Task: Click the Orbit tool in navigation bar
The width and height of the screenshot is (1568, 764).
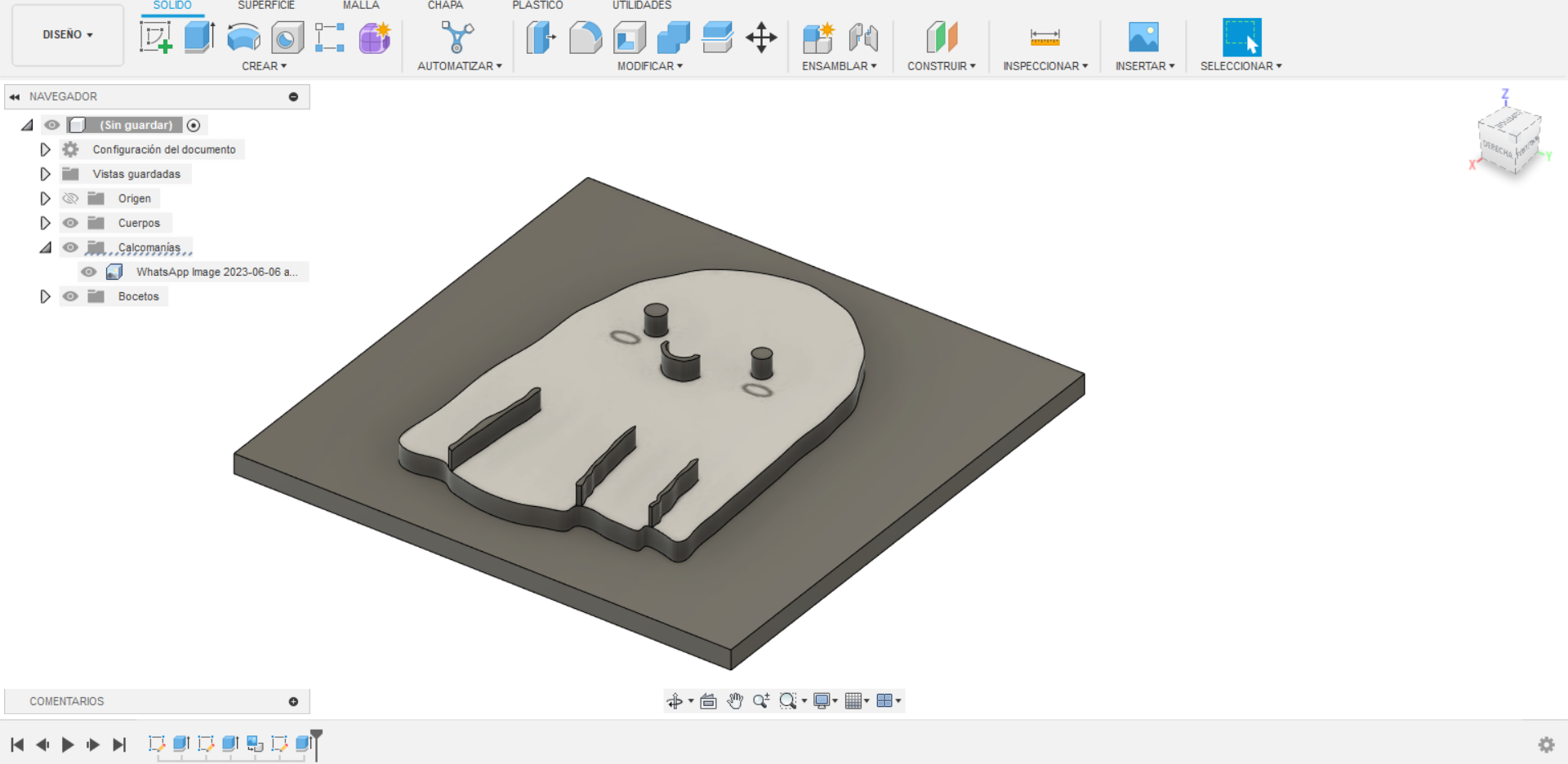Action: click(675, 701)
